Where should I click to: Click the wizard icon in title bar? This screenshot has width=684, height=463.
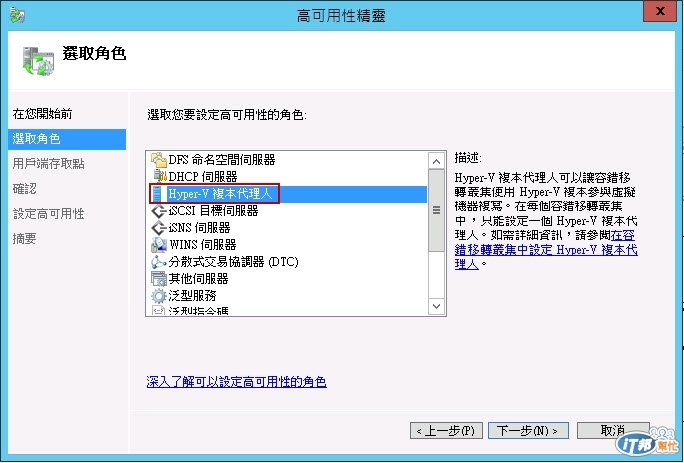(17, 14)
